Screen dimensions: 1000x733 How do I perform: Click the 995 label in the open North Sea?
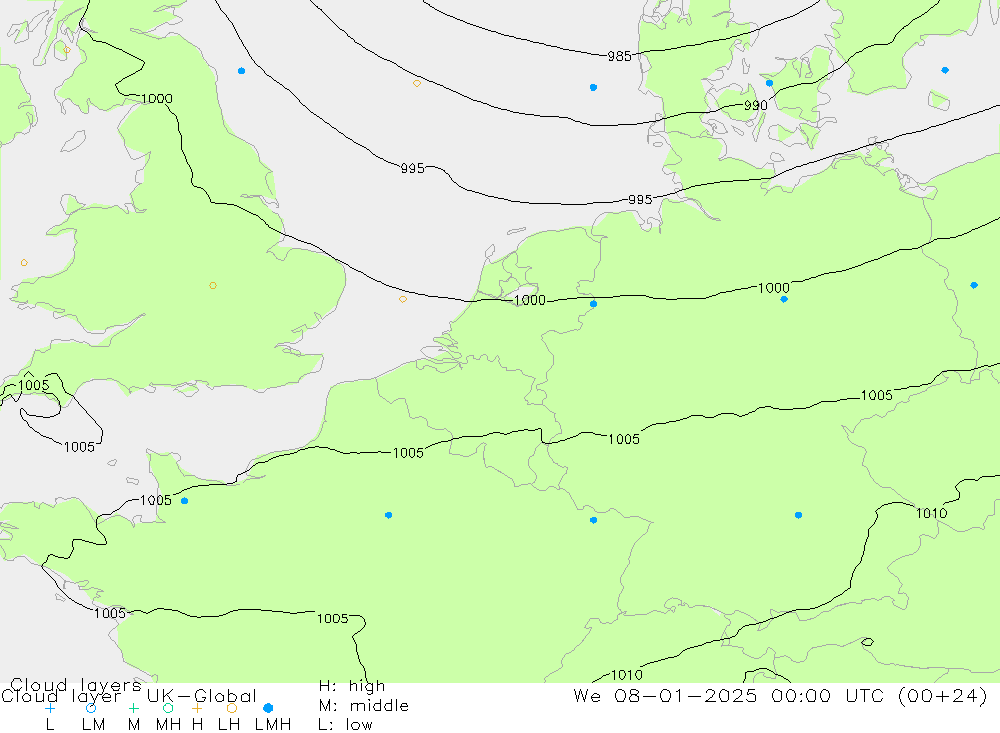coord(413,168)
